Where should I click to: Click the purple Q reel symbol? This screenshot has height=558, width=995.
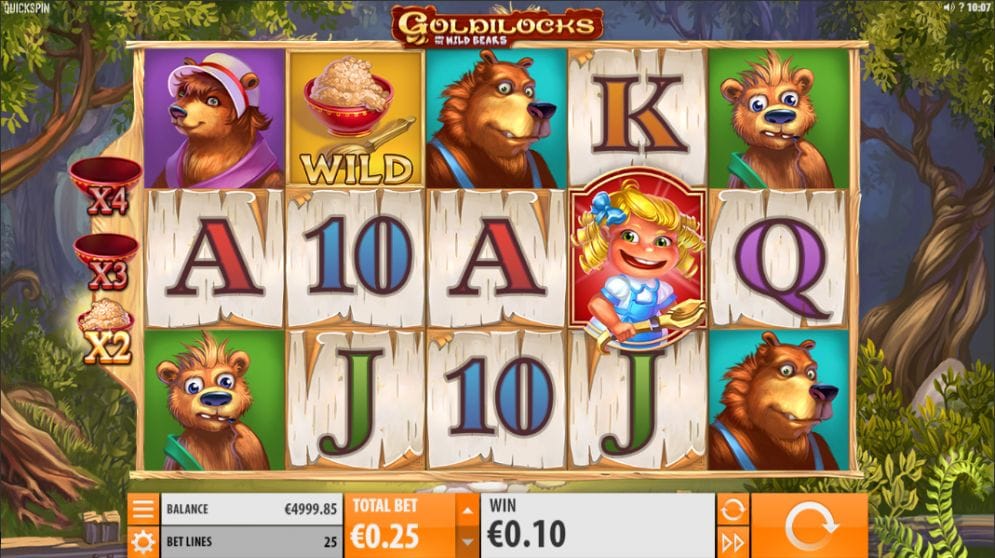[780, 260]
